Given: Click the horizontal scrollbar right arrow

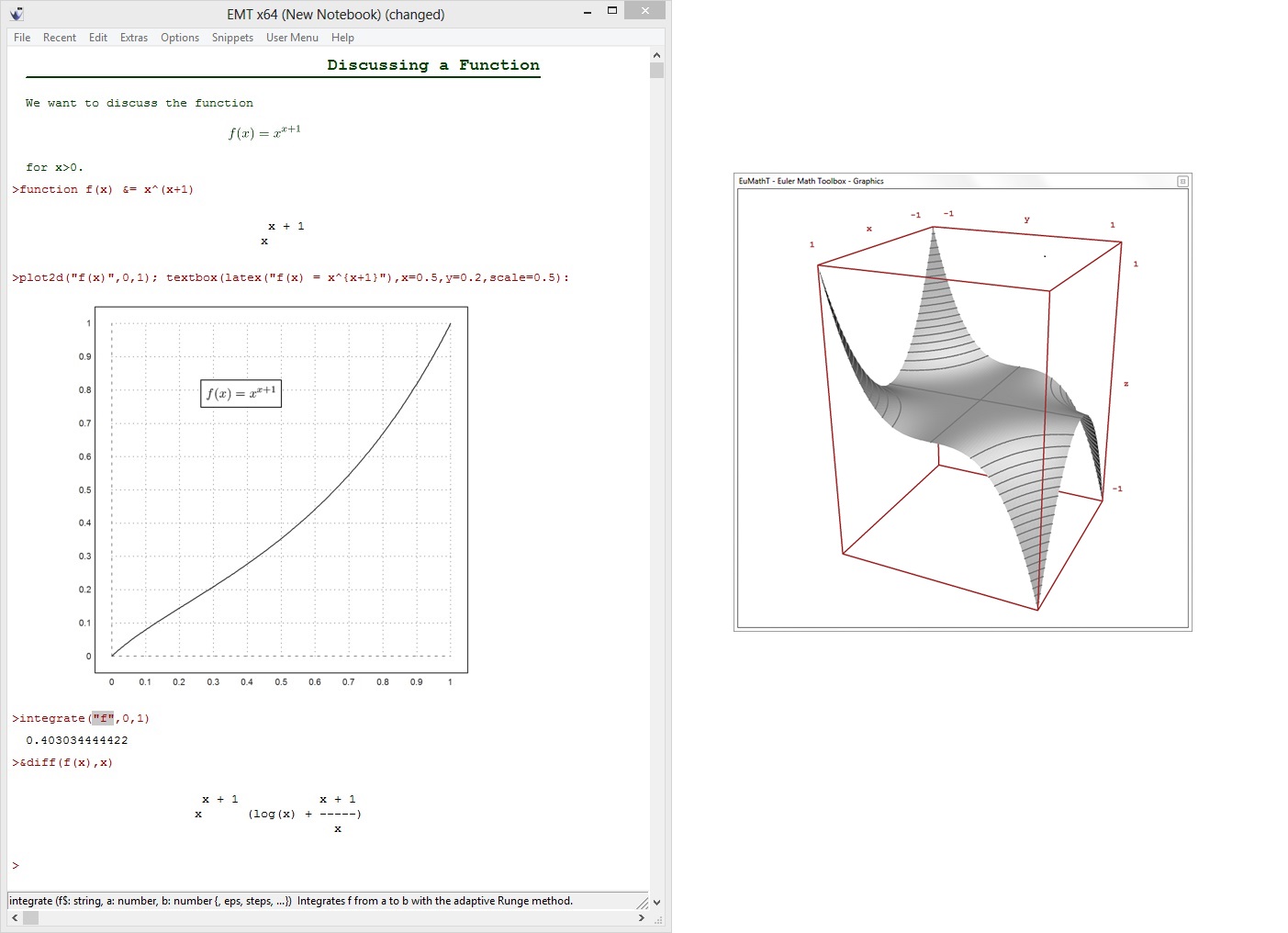Looking at the screenshot, I should click(641, 917).
